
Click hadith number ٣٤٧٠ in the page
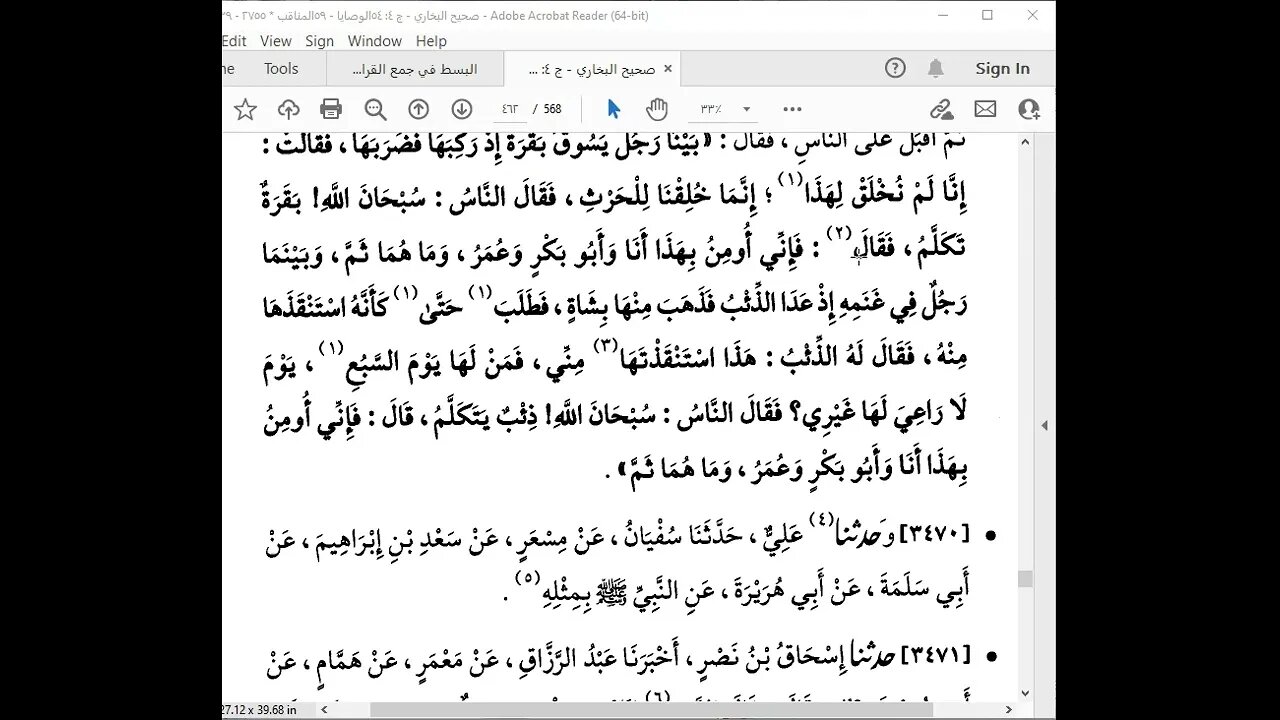tap(935, 535)
